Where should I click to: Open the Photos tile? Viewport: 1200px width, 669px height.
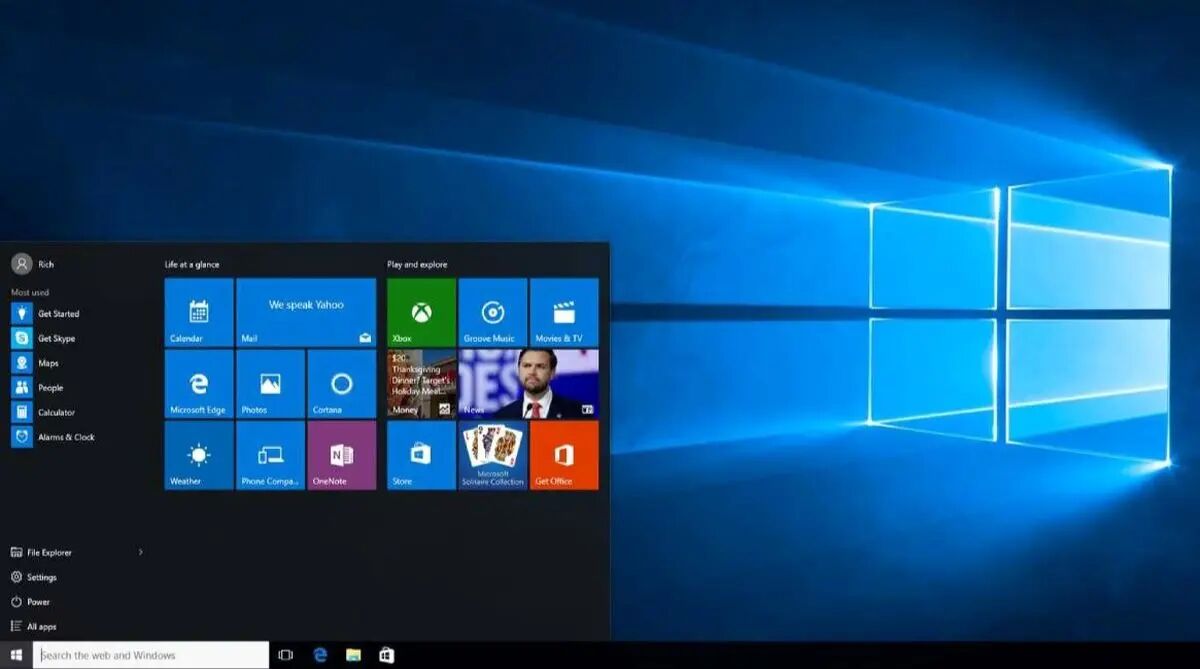coord(270,383)
